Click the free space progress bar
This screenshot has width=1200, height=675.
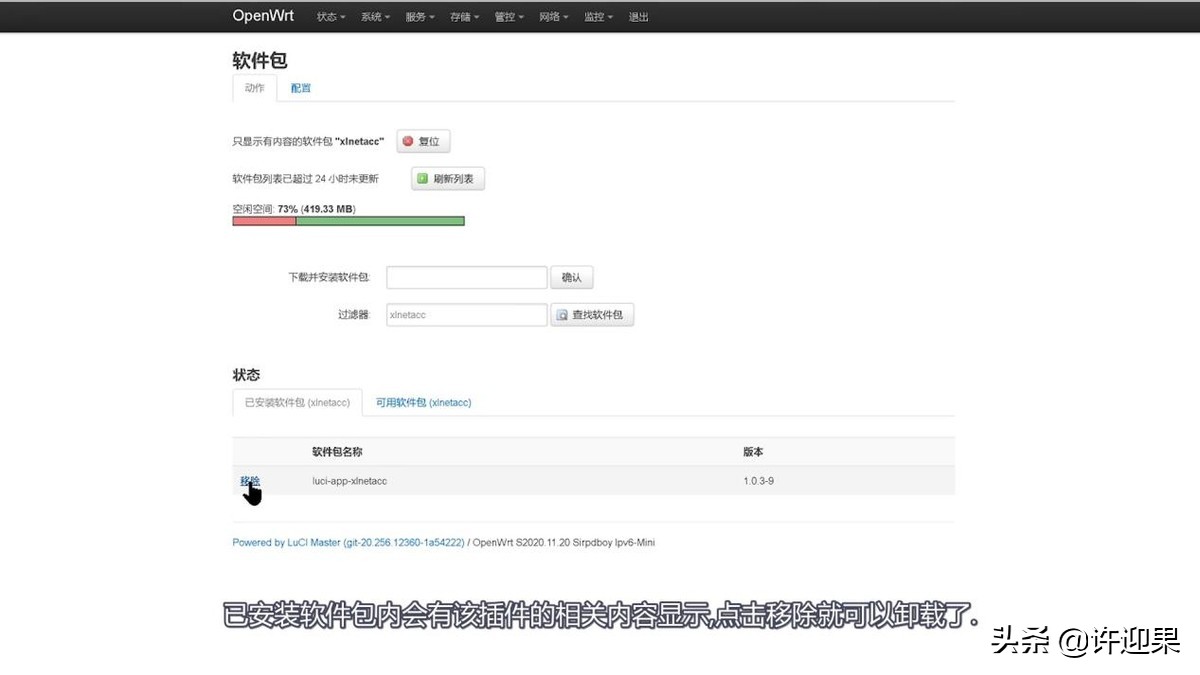tap(347, 220)
